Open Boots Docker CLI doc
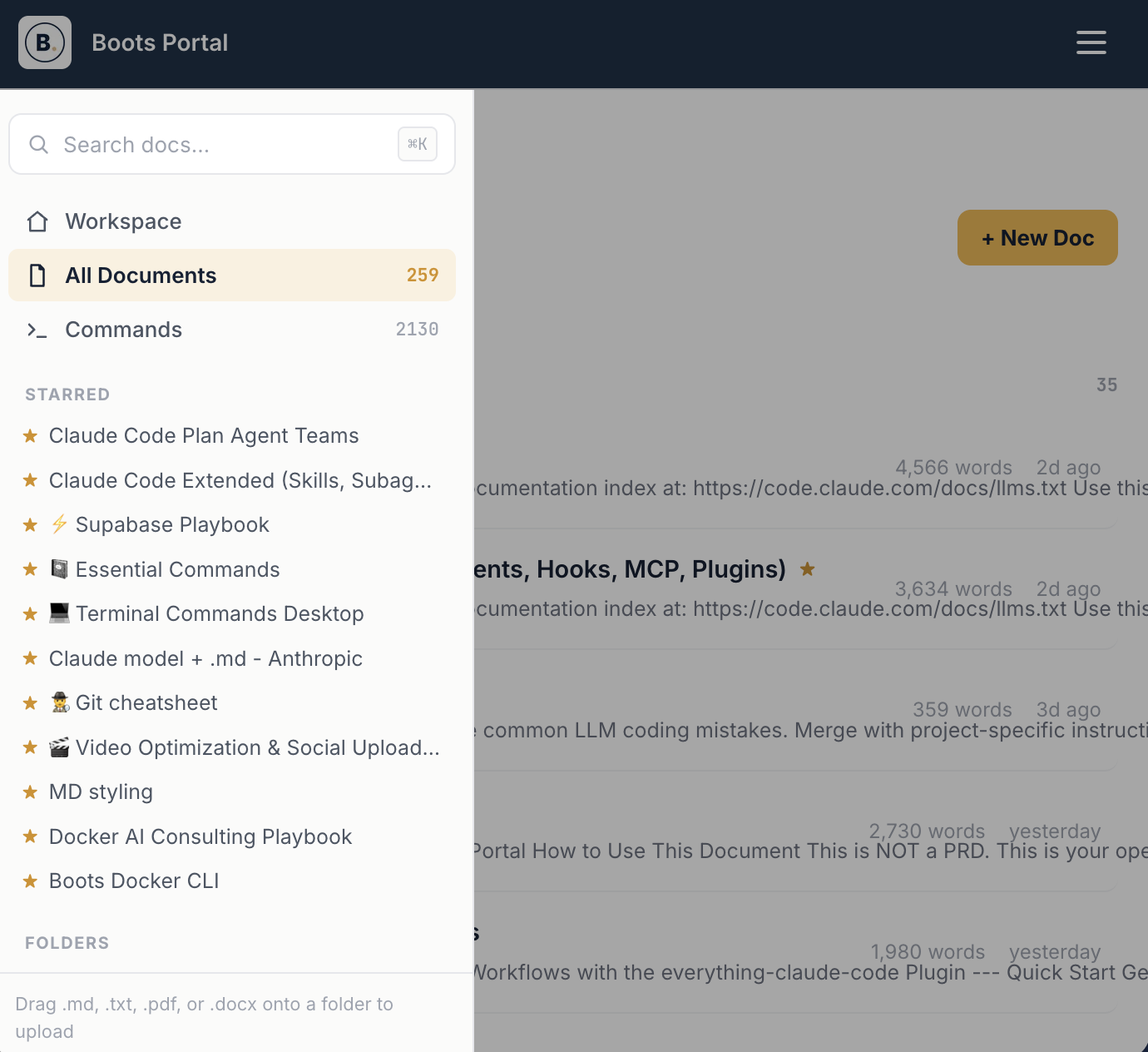This screenshot has height=1052, width=1148. tap(134, 881)
